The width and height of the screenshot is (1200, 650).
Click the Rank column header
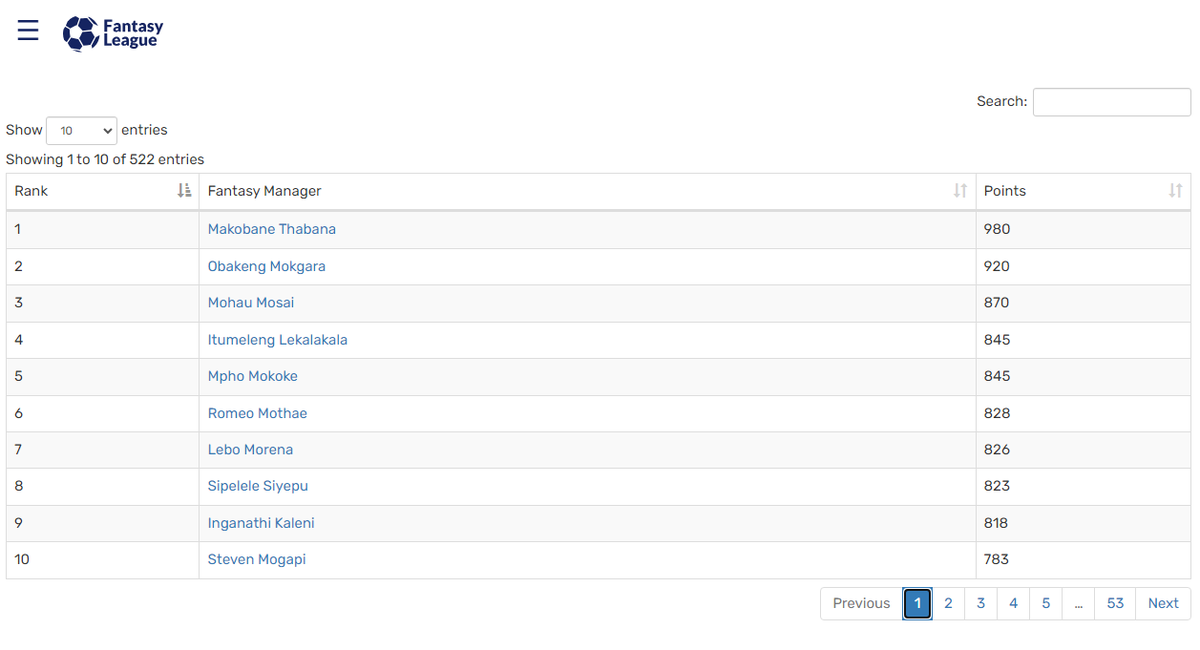point(103,191)
